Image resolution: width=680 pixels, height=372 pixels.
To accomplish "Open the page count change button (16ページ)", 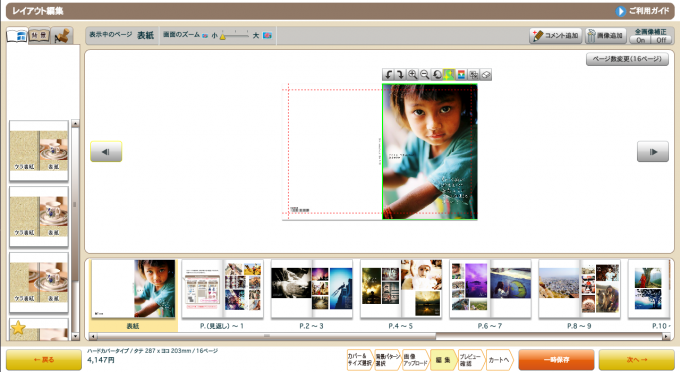I will tap(627, 59).
